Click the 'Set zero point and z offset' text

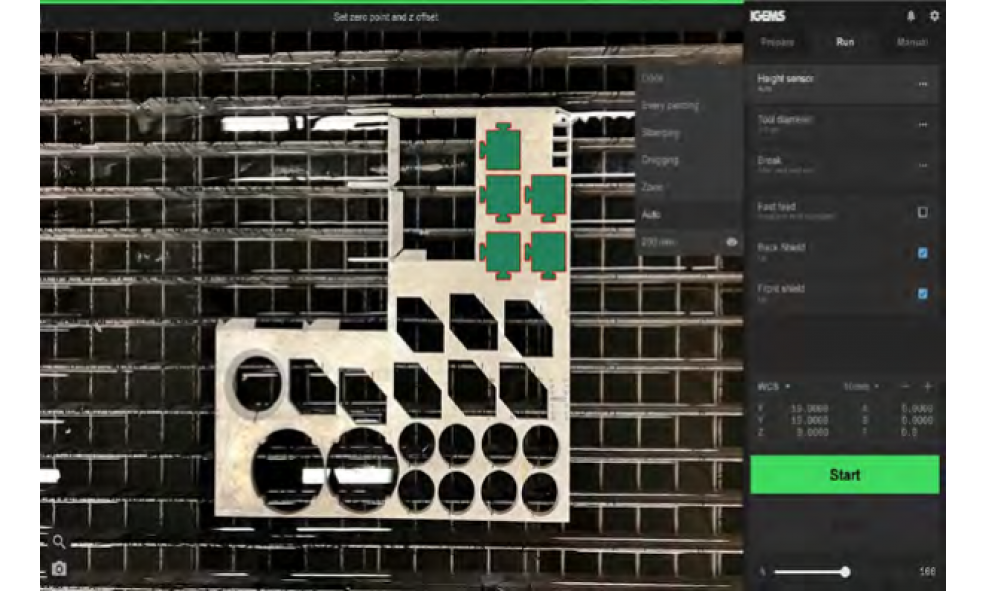click(x=385, y=17)
